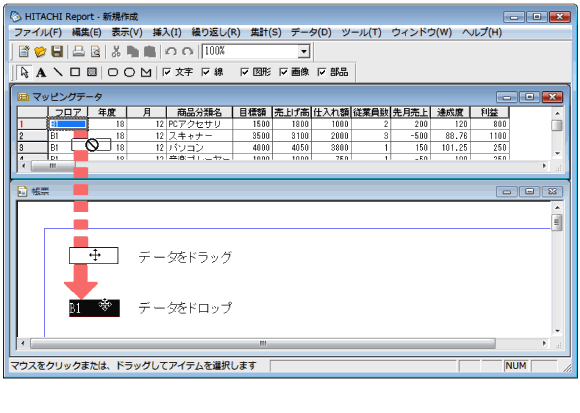Select the text tool (A)
The image size is (580, 413).
click(41, 72)
